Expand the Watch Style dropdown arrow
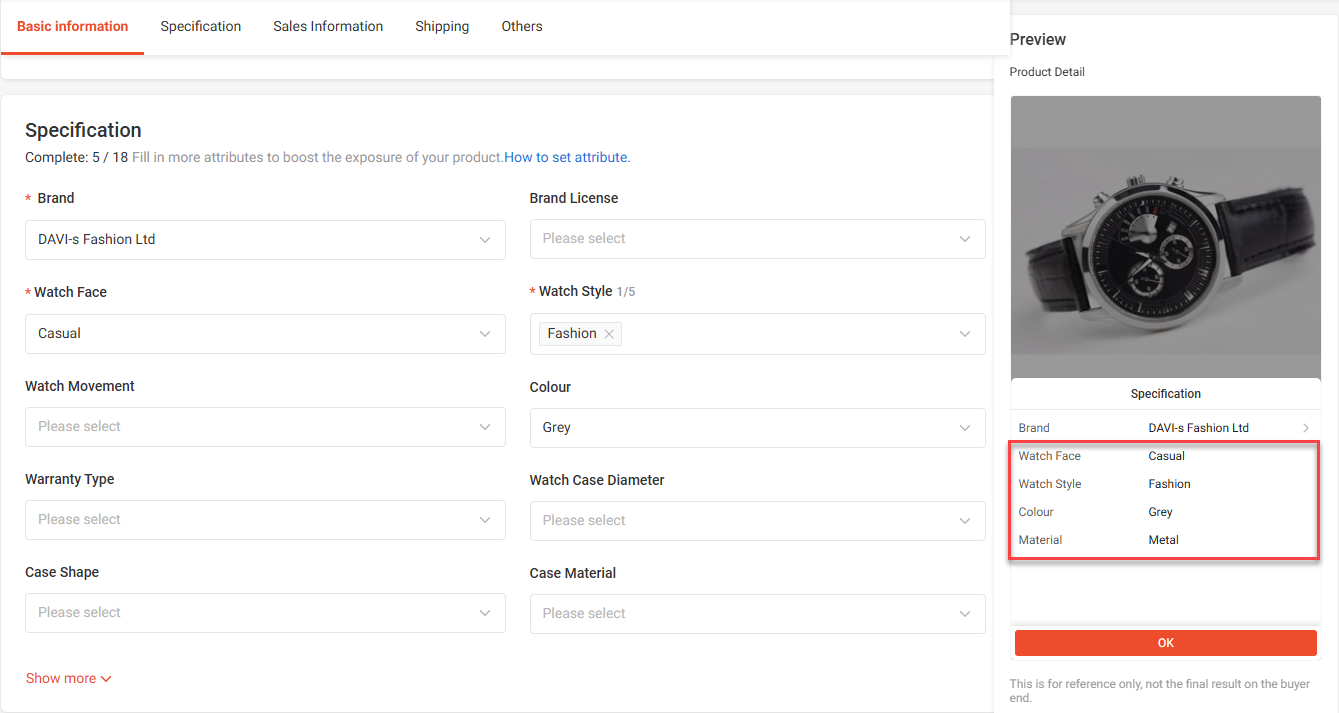 964,334
